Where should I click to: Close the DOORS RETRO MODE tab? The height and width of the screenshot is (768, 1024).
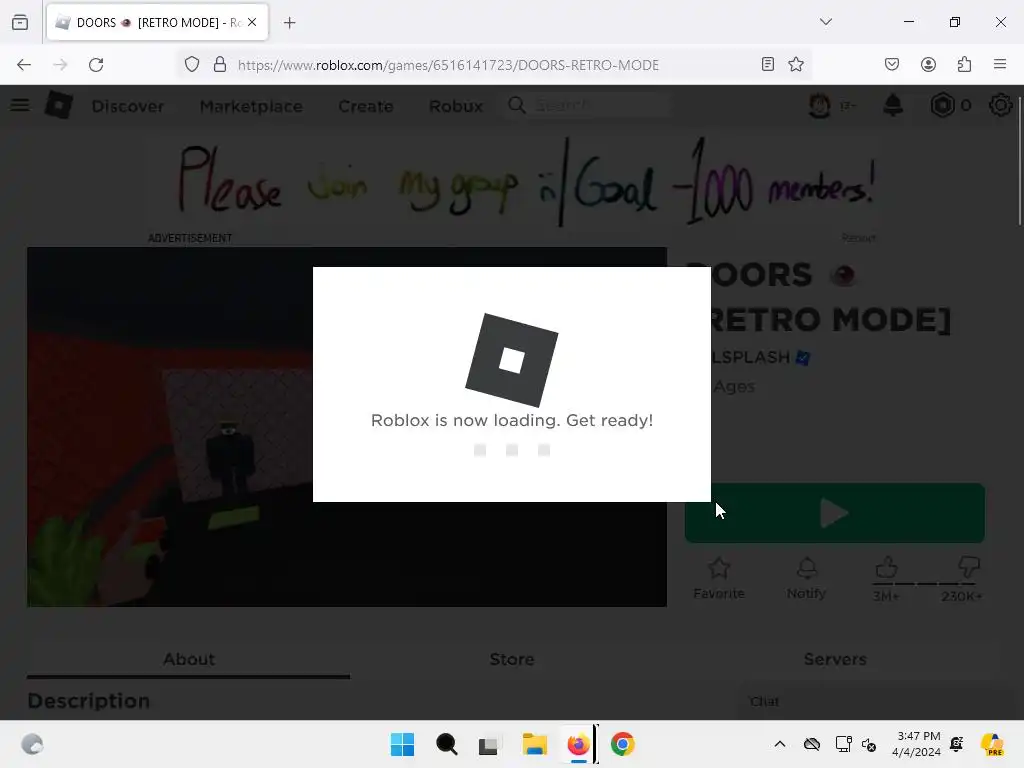(x=252, y=22)
